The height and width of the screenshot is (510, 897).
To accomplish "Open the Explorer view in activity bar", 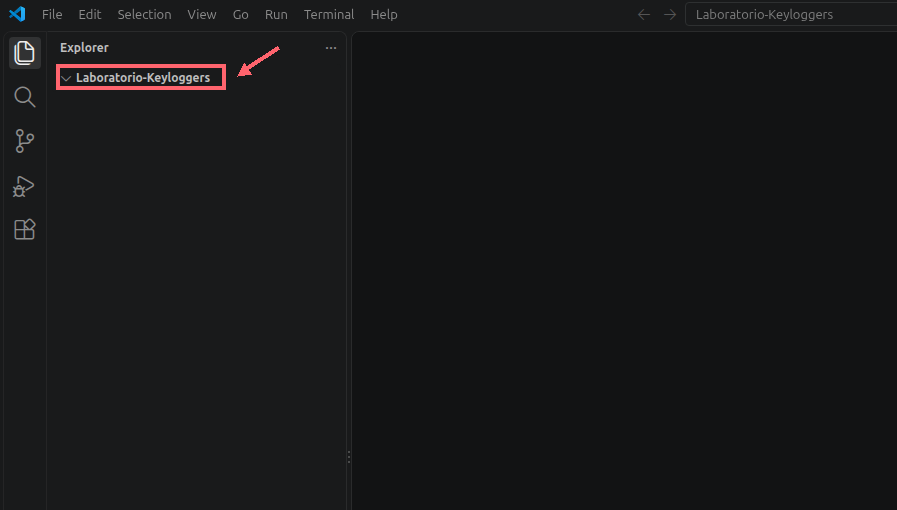I will [25, 53].
